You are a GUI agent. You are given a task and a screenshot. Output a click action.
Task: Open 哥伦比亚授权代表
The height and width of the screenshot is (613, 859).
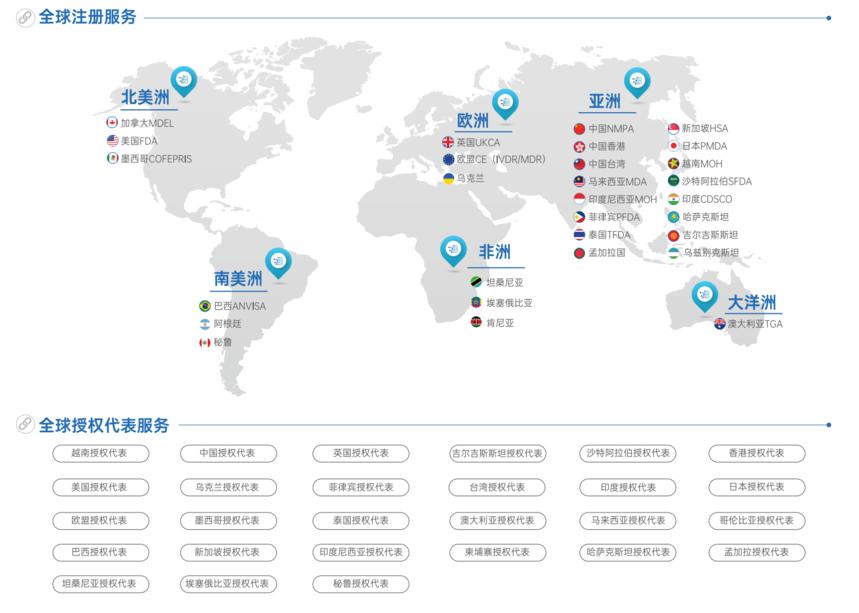pyautogui.click(x=757, y=521)
